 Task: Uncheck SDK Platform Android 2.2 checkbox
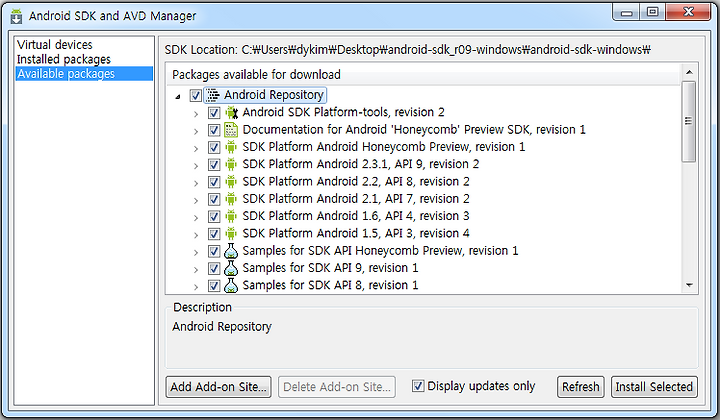tap(214, 182)
